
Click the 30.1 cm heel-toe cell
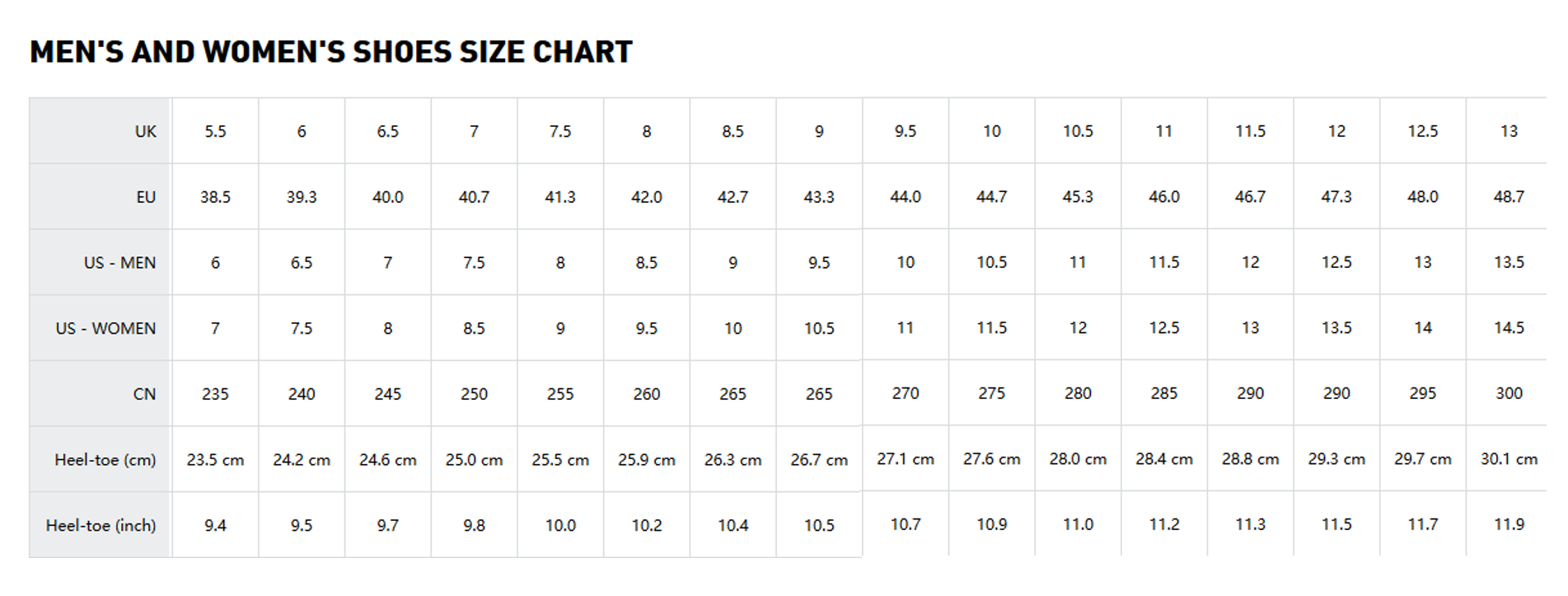click(x=1509, y=459)
